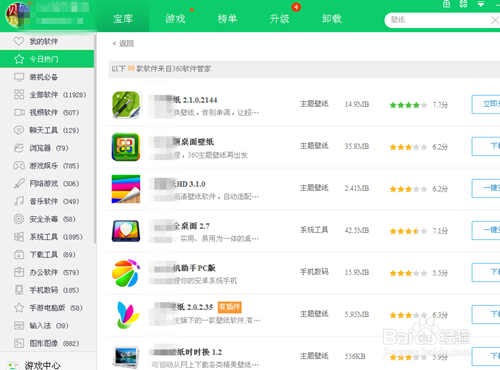Open 聊天工具 (129) category
This screenshot has height=370, width=500.
click(x=47, y=130)
